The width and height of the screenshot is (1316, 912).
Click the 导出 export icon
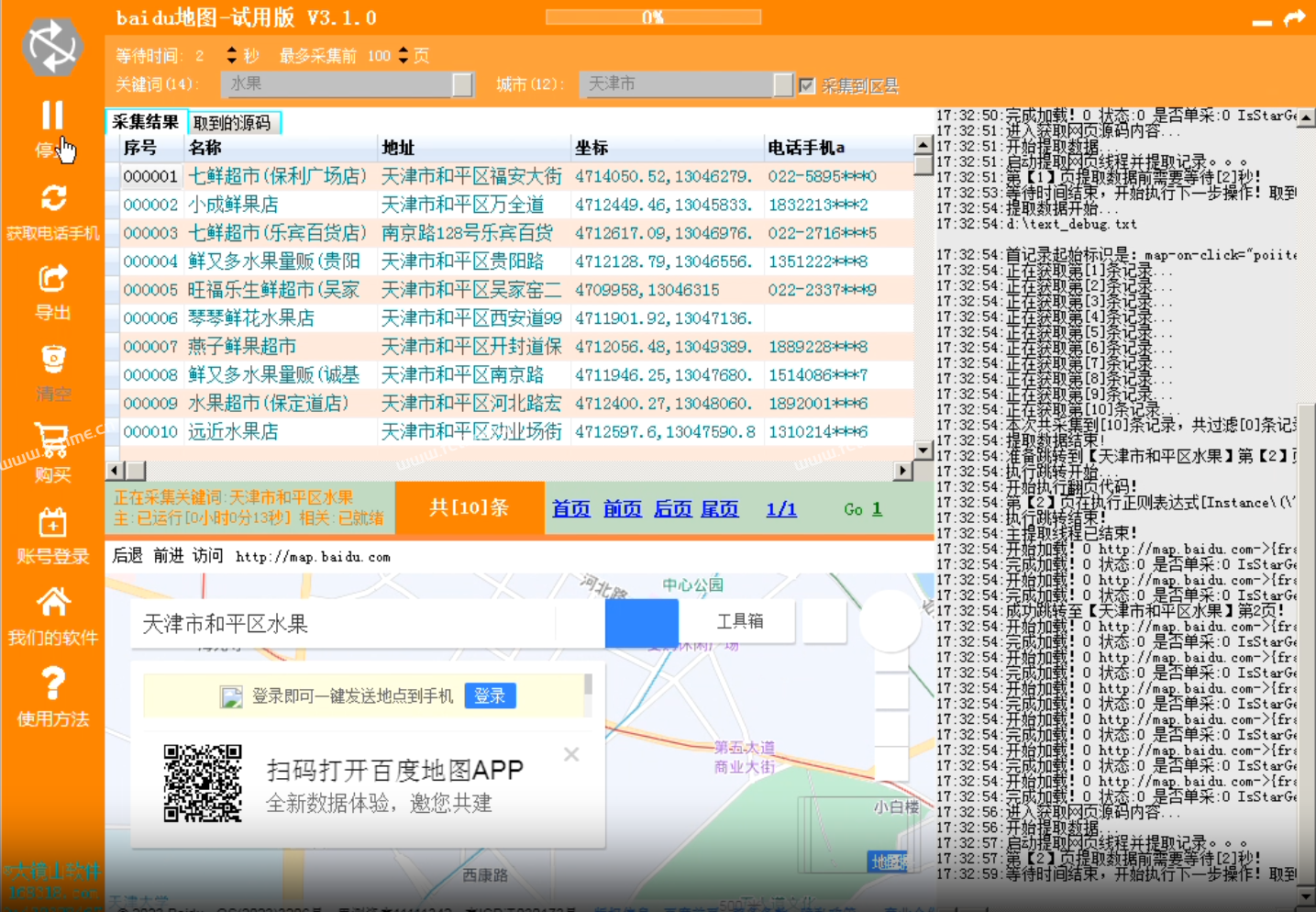[x=53, y=278]
